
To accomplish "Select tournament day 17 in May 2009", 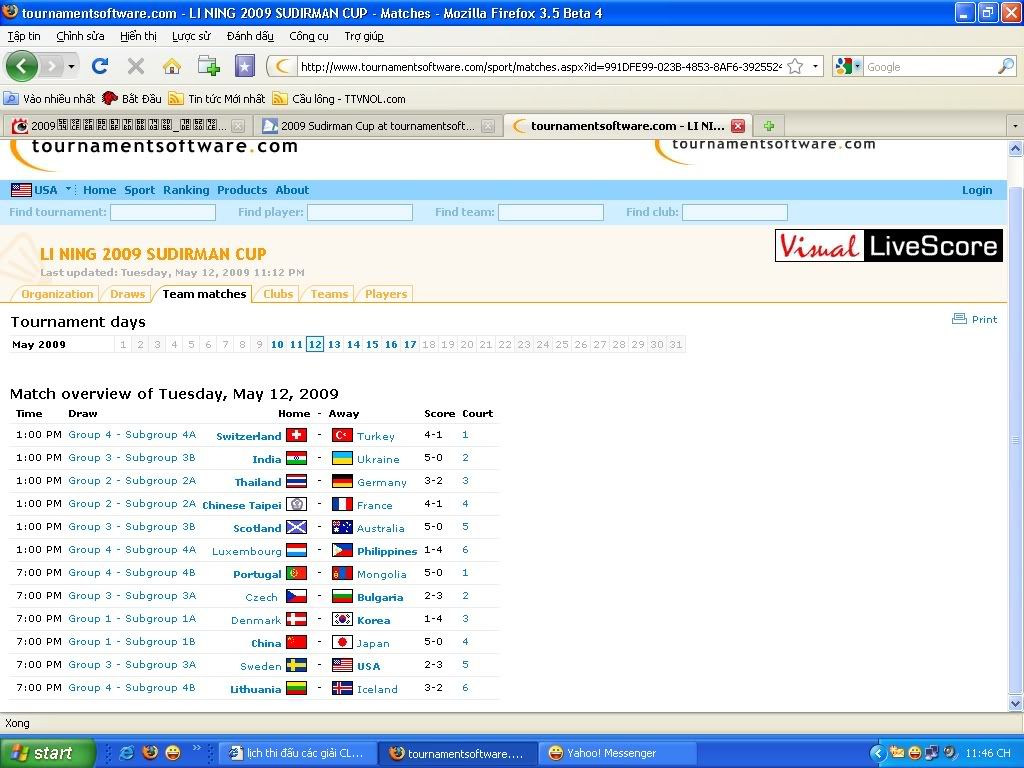I will tap(410, 344).
